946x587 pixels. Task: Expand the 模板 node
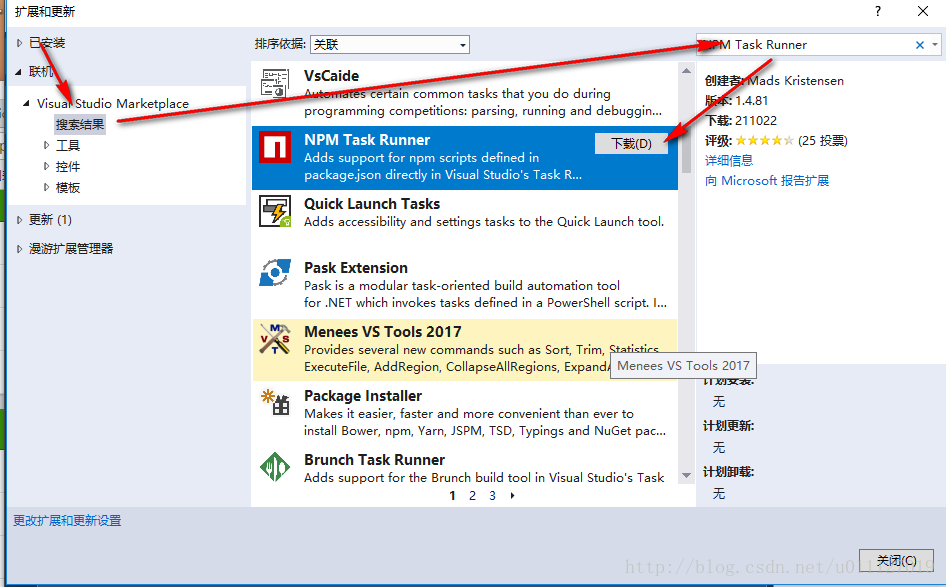[x=46, y=187]
